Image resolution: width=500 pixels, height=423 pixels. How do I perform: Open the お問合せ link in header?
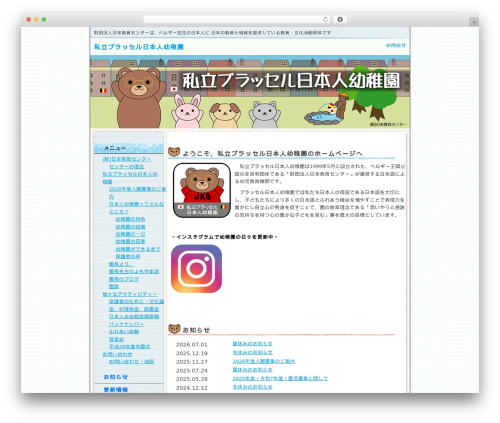[x=396, y=45]
